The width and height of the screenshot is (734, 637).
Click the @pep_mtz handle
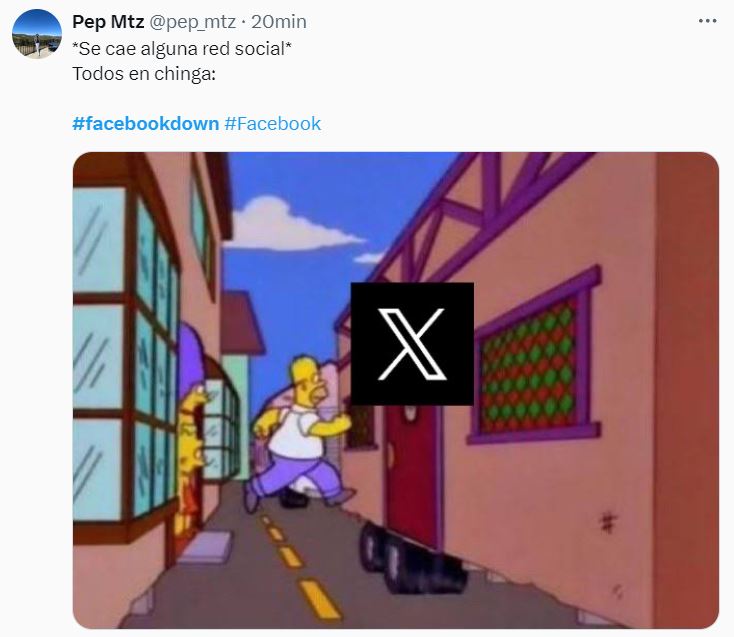192,22
